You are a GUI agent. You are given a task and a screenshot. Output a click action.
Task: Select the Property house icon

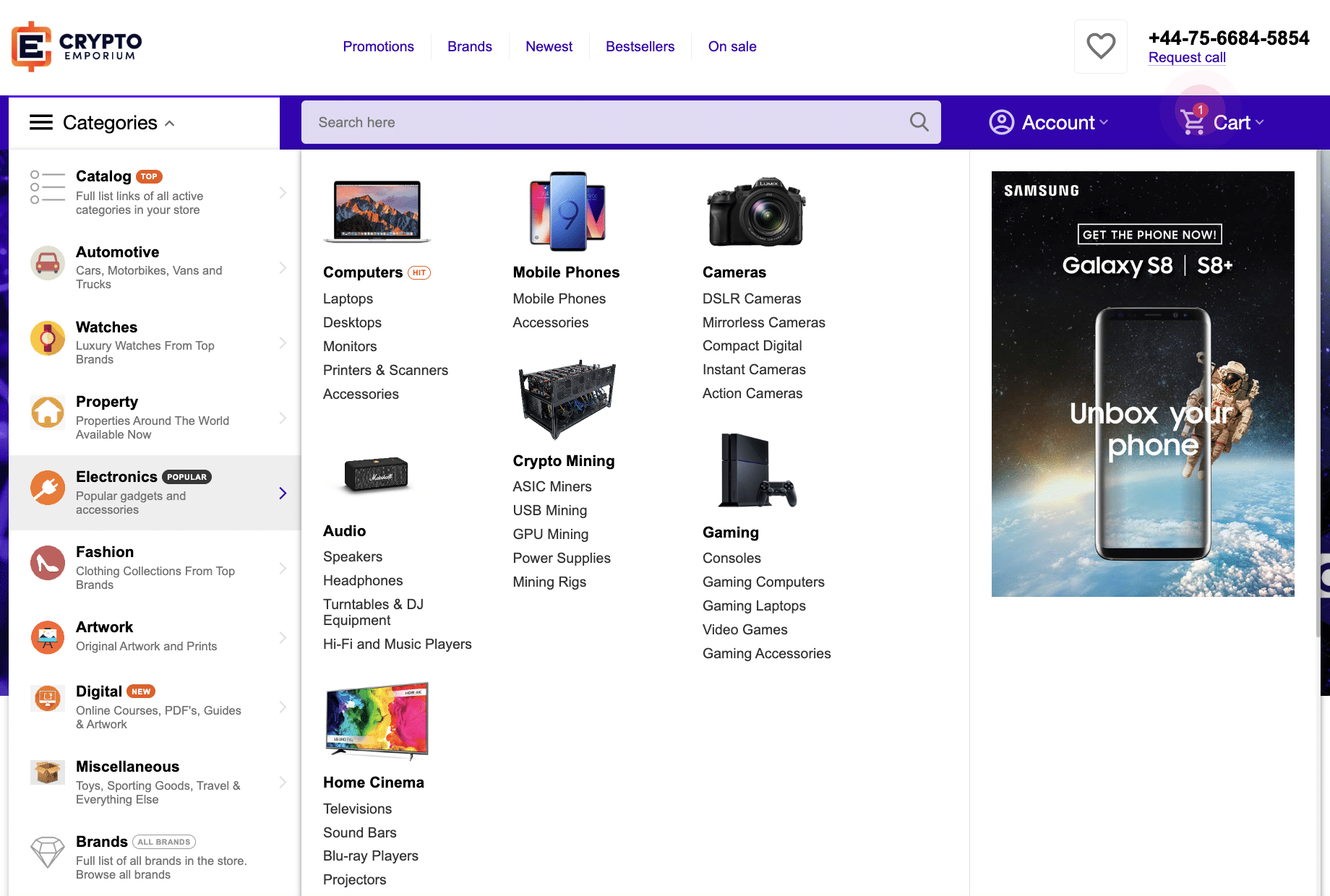pos(48,413)
